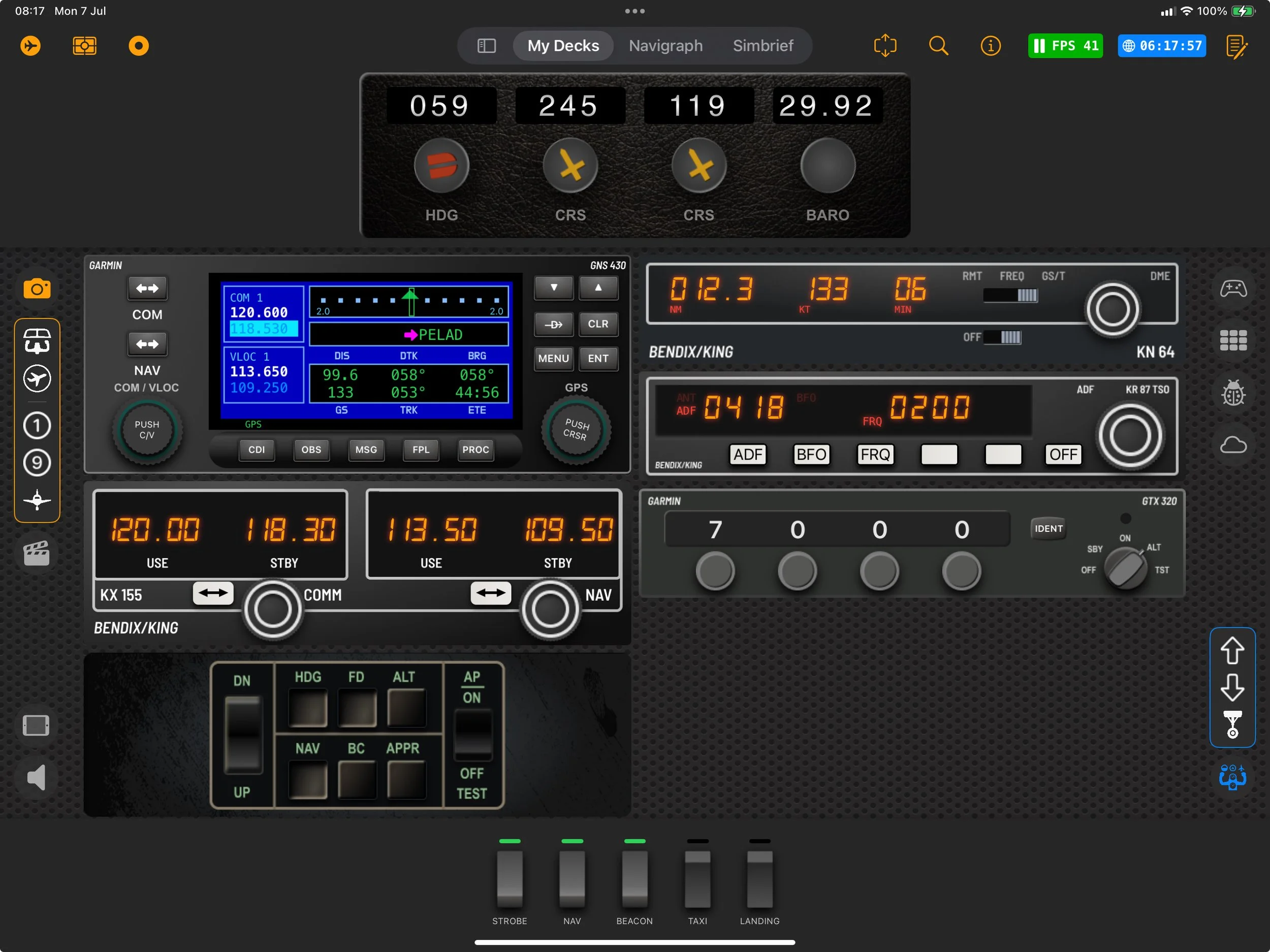Tap the up arrow gear icon

(1232, 651)
